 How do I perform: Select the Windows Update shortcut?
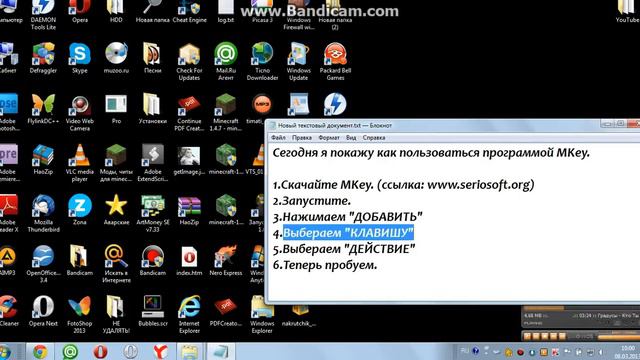click(298, 61)
